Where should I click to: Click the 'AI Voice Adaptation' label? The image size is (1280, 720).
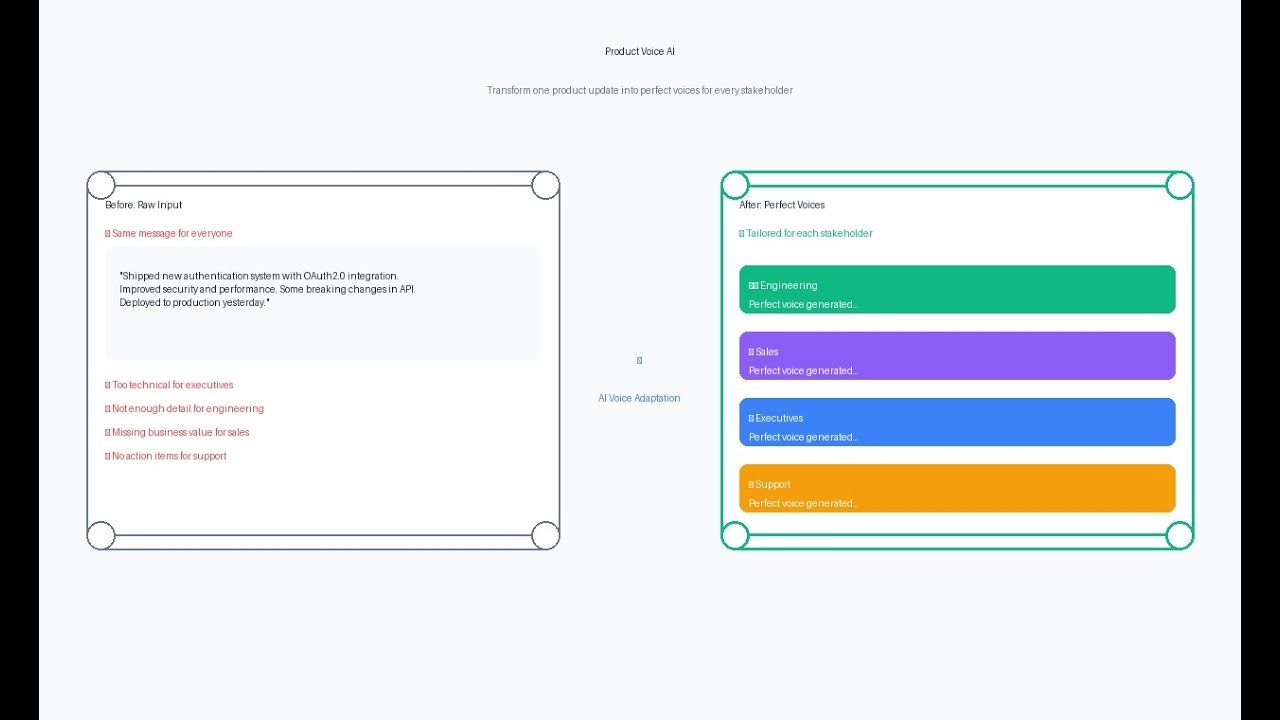[639, 397]
